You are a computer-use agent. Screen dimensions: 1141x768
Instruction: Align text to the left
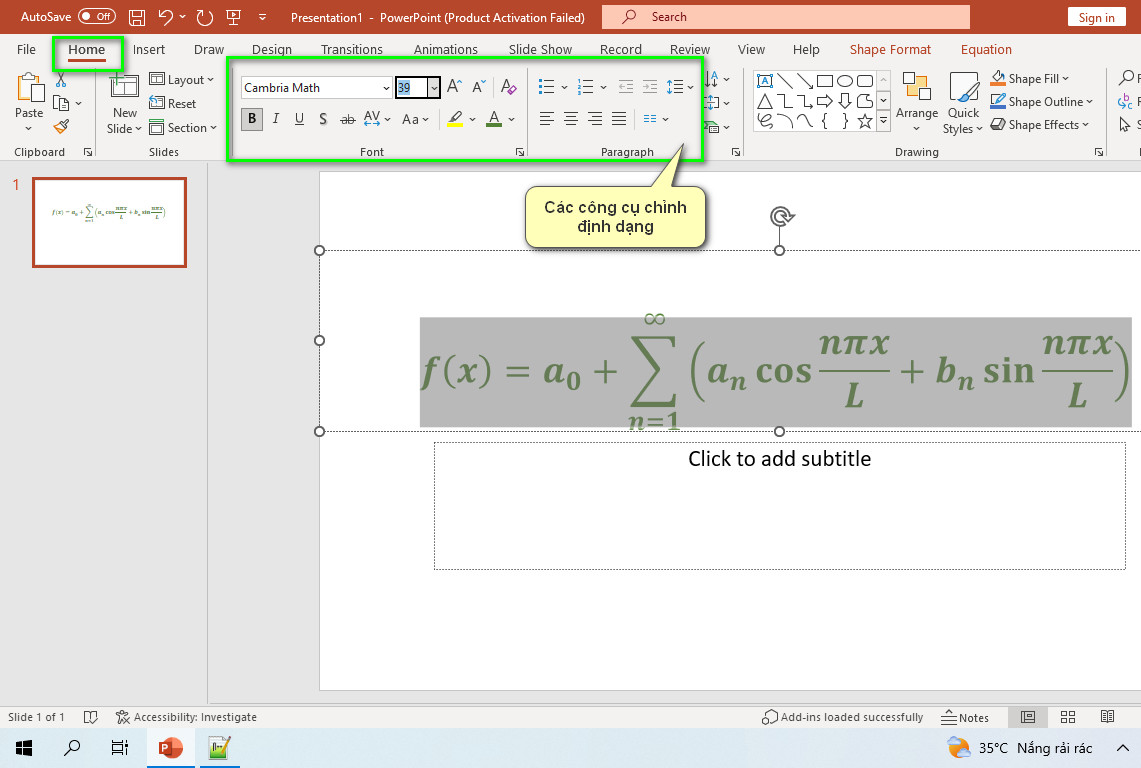click(x=547, y=119)
